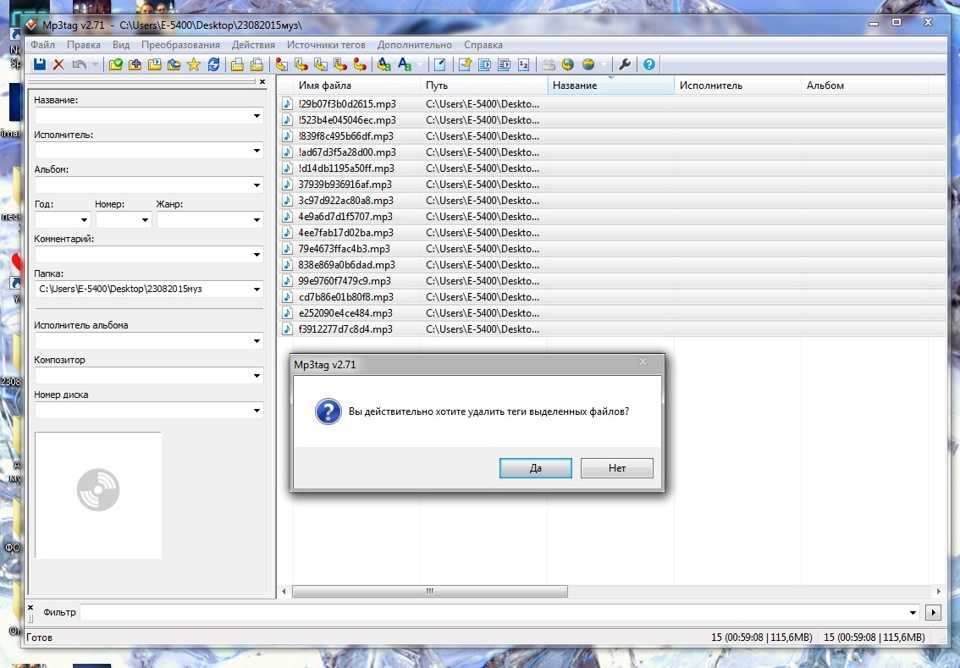This screenshot has height=668, width=960.
Task: Click the Auto-numbering wizard icon
Action: [523, 64]
